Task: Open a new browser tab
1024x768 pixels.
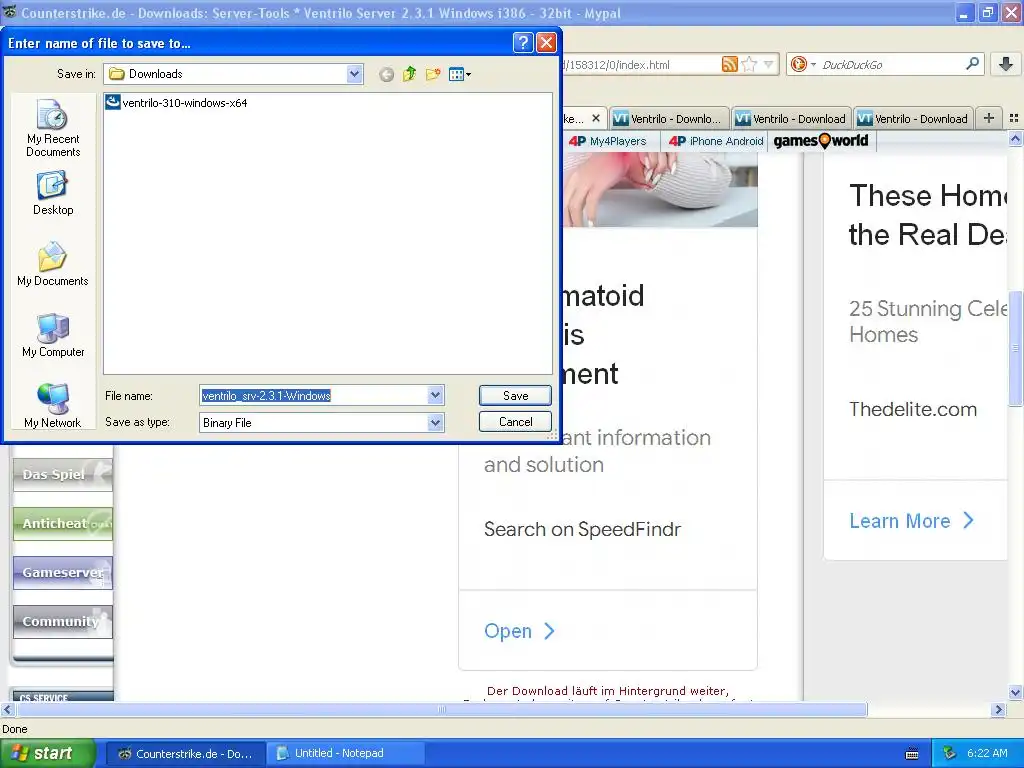Action: (989, 118)
